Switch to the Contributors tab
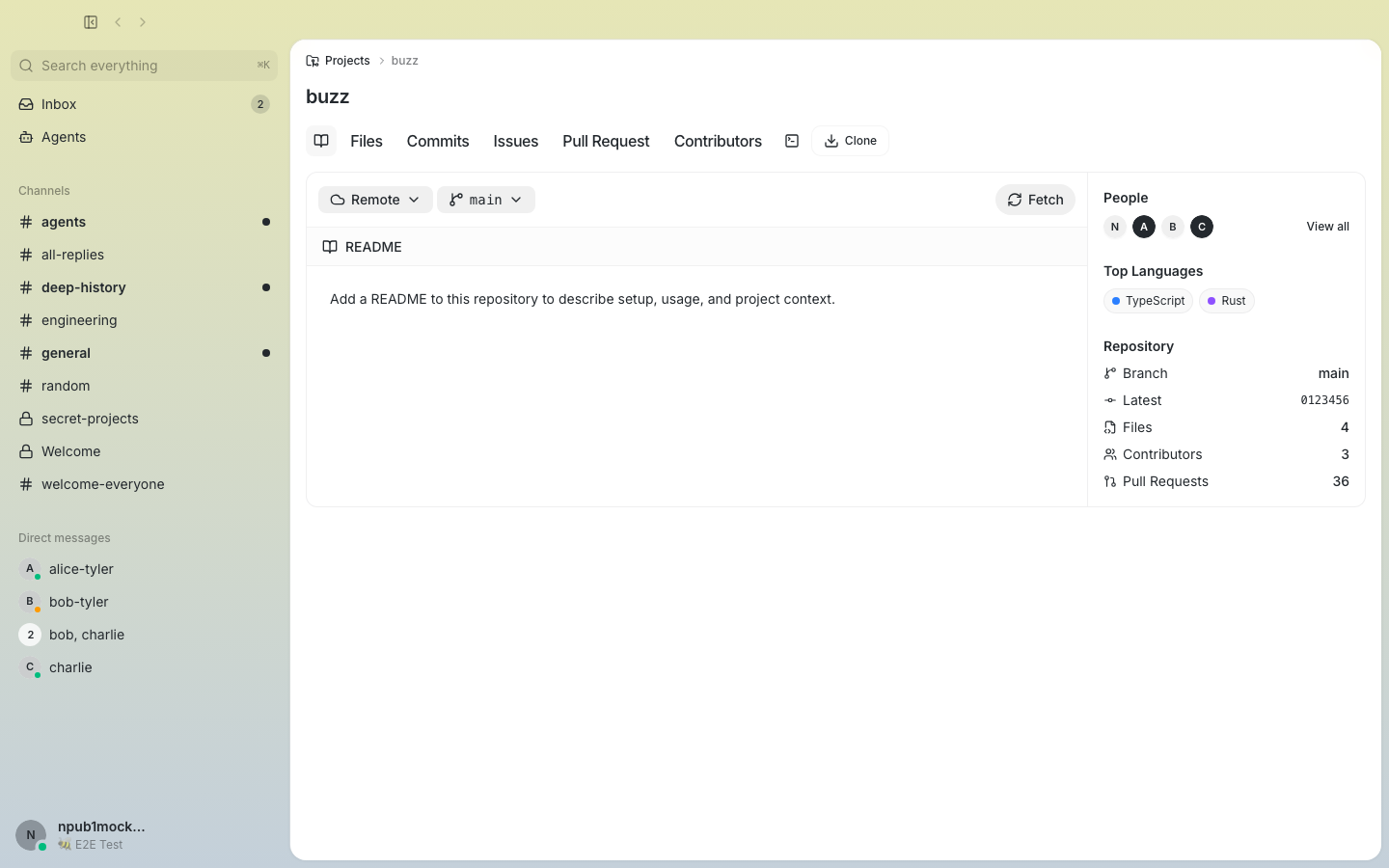 [718, 141]
